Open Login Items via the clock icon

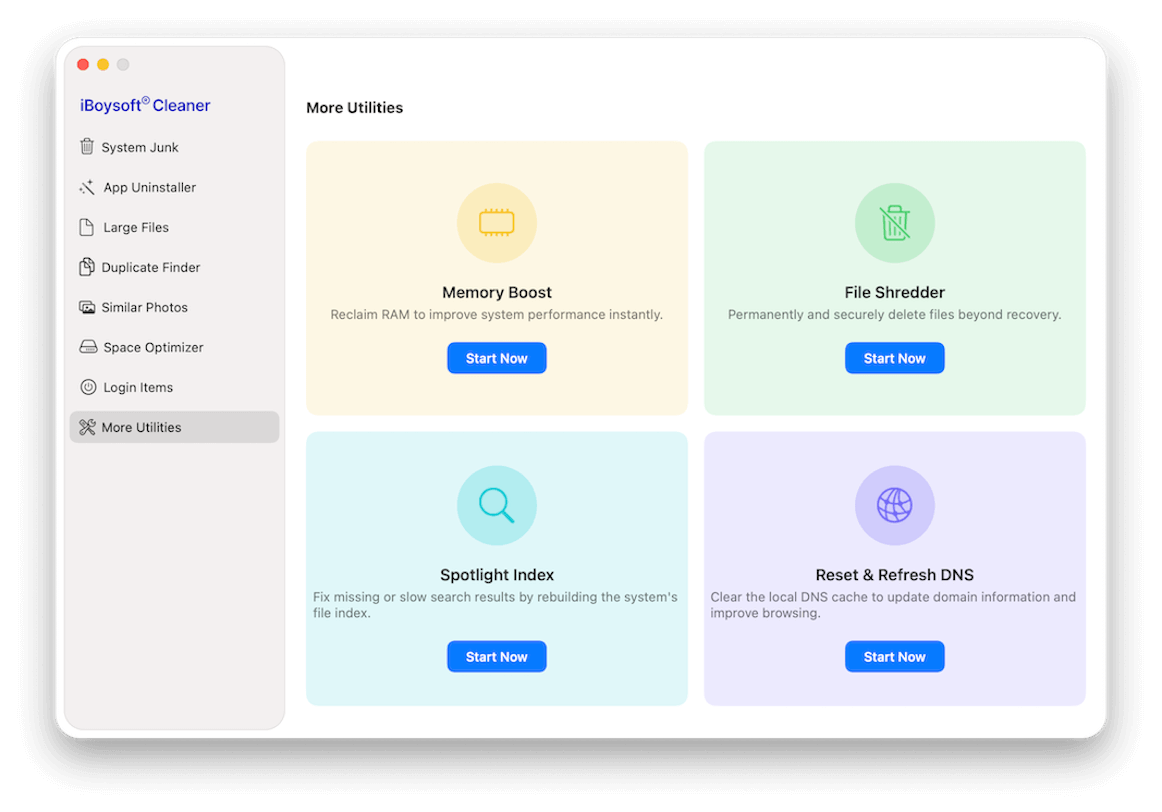click(88, 387)
